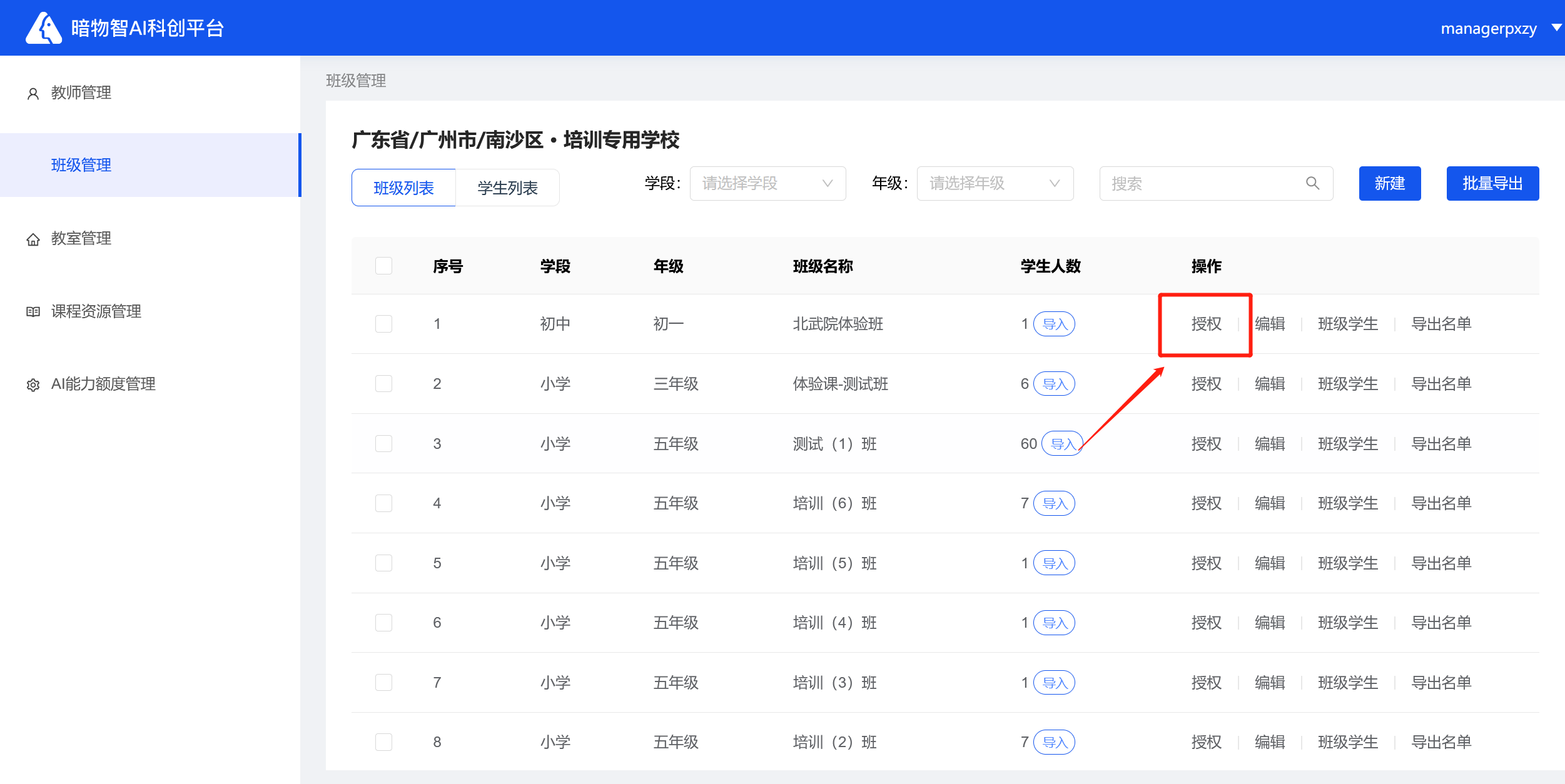Click the 新建 button
Screen dimensions: 1565x784
pyautogui.click(x=1389, y=183)
